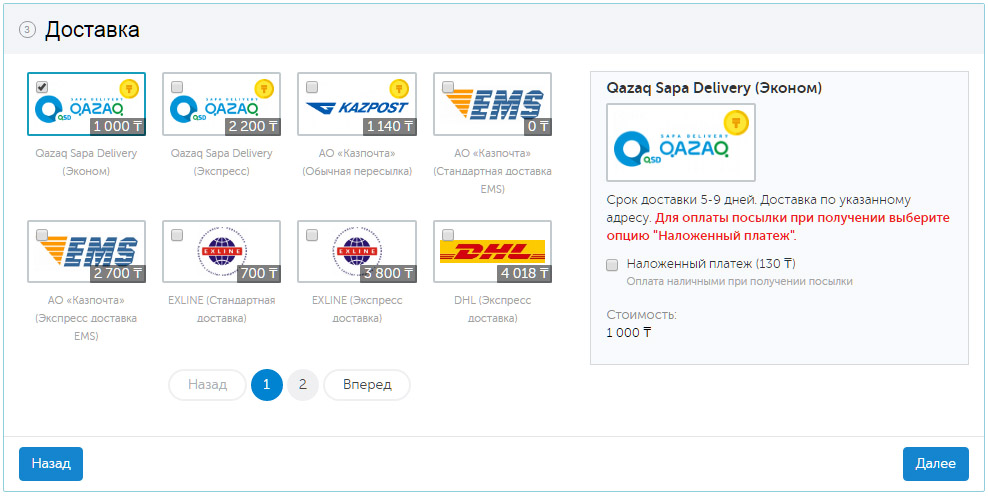Select page 1 in pagination
Screen dimensions: 988x496
(x=267, y=385)
